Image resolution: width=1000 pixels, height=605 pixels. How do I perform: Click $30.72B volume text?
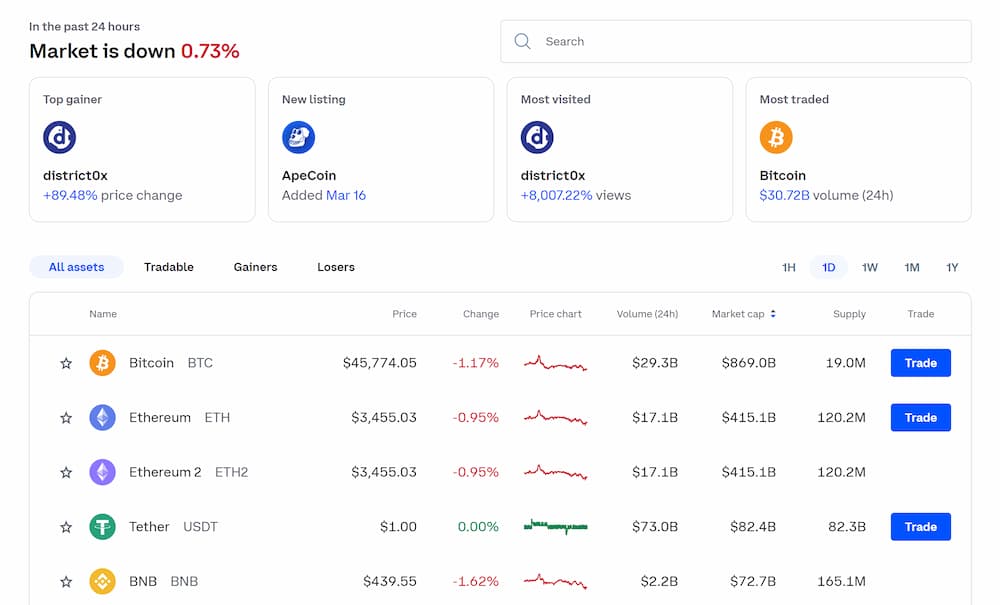[x=827, y=195]
